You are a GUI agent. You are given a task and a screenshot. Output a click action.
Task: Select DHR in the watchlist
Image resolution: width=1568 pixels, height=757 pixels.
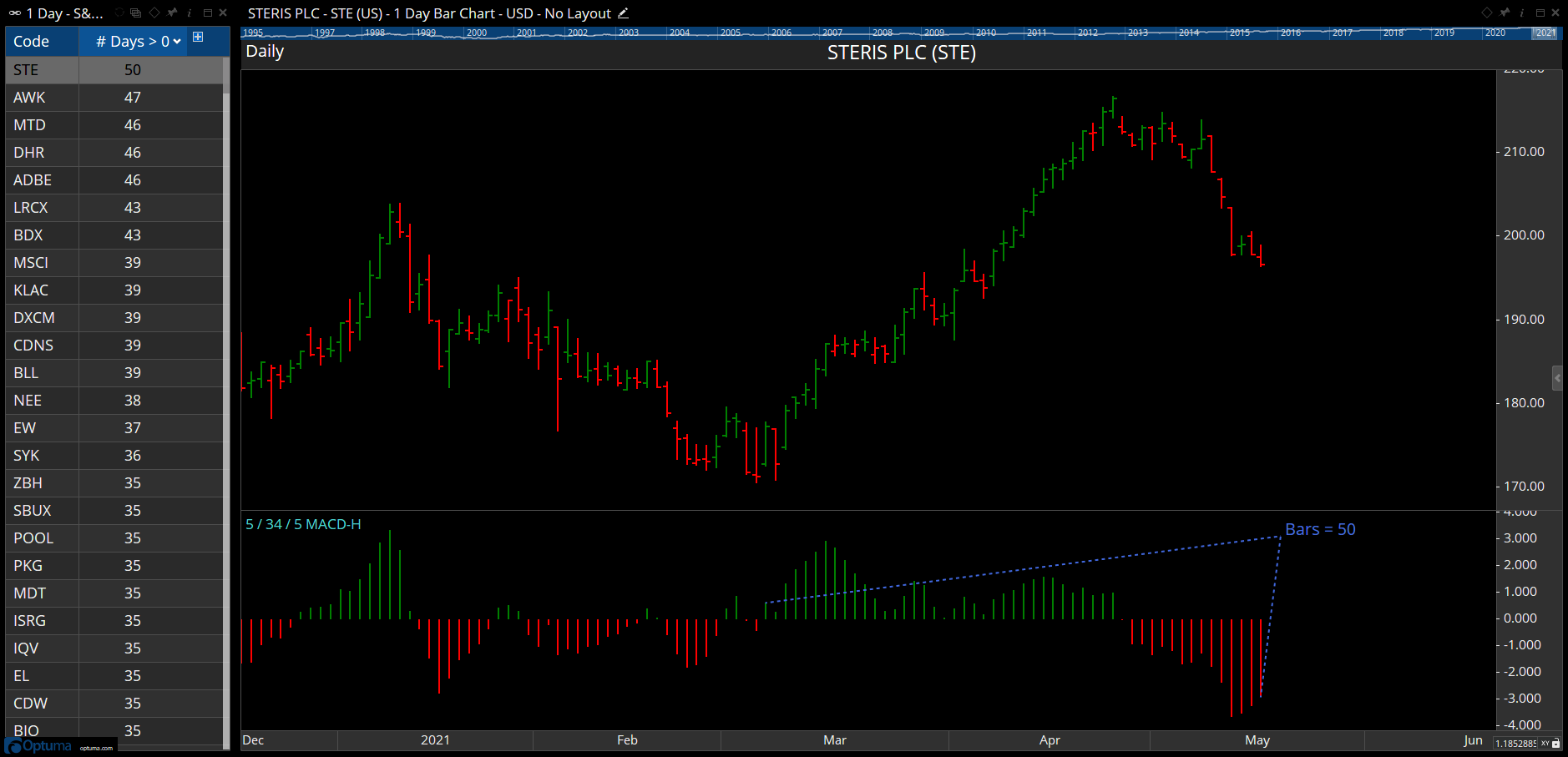[x=114, y=153]
